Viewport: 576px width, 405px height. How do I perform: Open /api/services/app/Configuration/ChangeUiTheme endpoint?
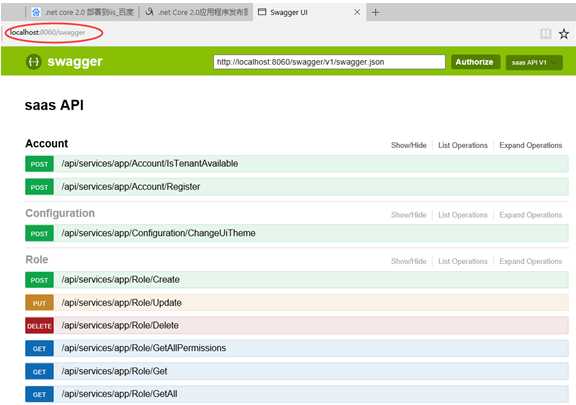coord(159,233)
